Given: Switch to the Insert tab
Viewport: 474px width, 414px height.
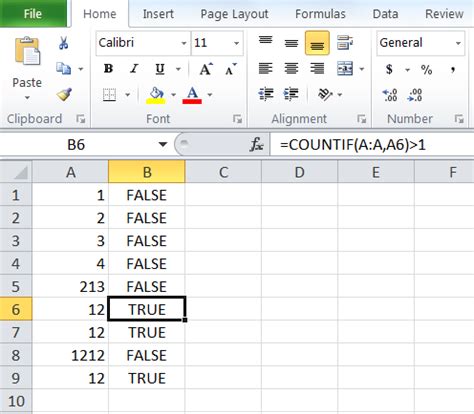Looking at the screenshot, I should point(158,14).
